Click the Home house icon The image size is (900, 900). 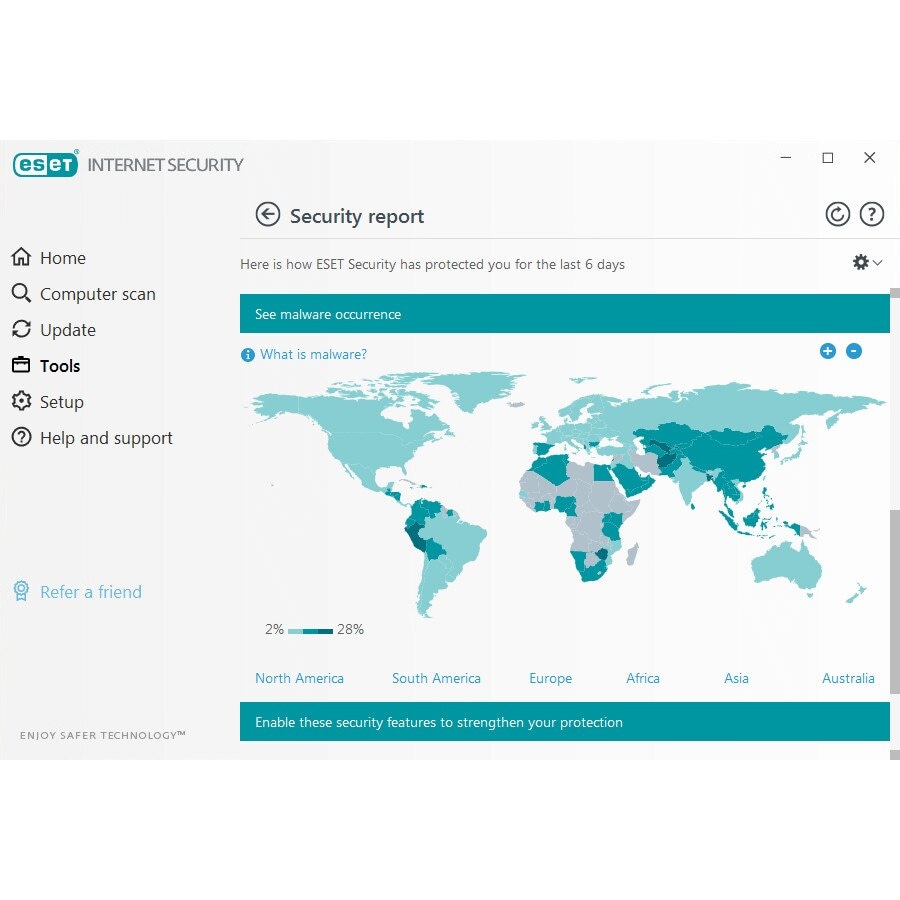[21, 257]
